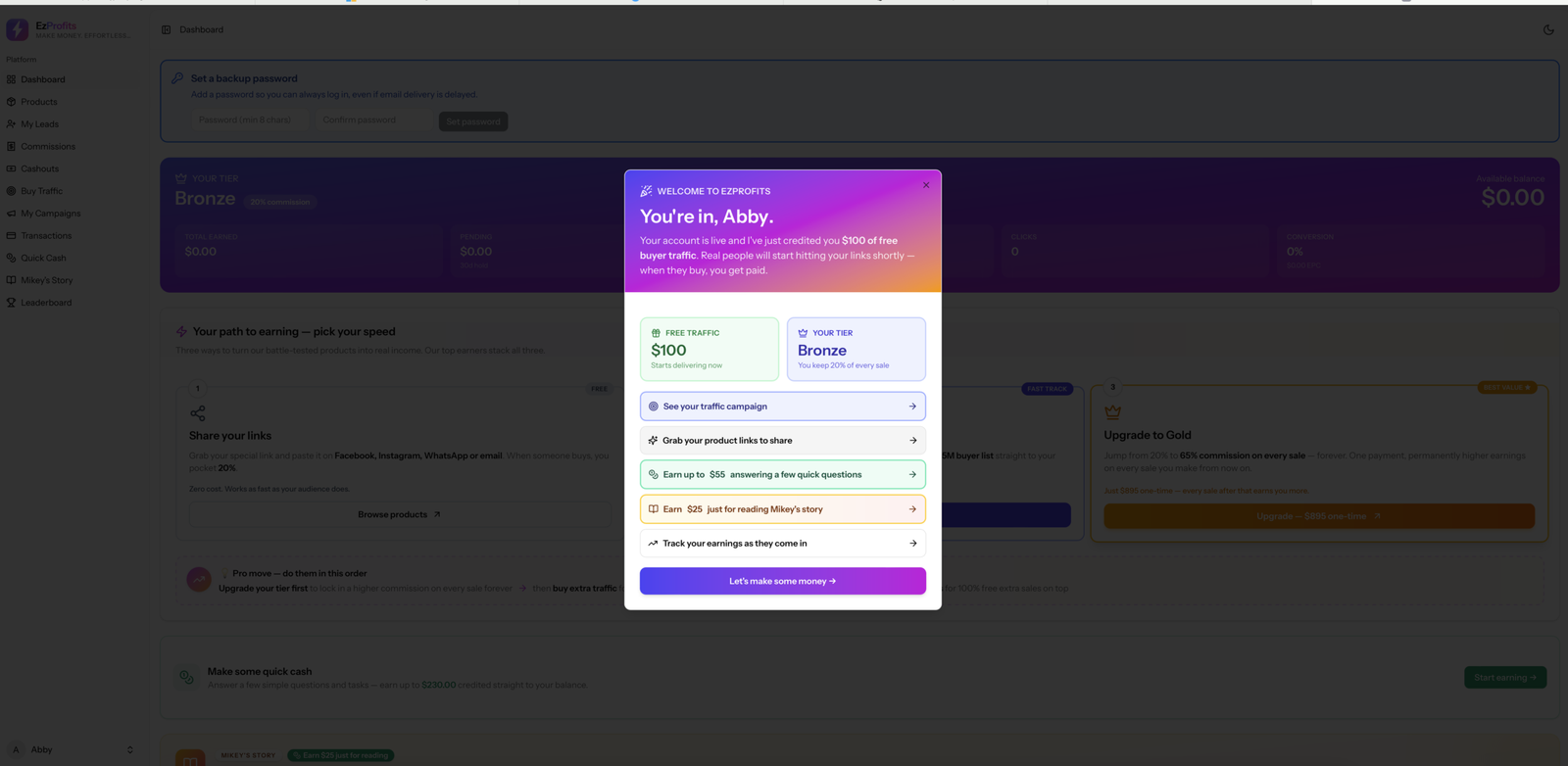This screenshot has width=1568, height=766.
Task: Click the Products box icon in sidebar
Action: (x=11, y=102)
